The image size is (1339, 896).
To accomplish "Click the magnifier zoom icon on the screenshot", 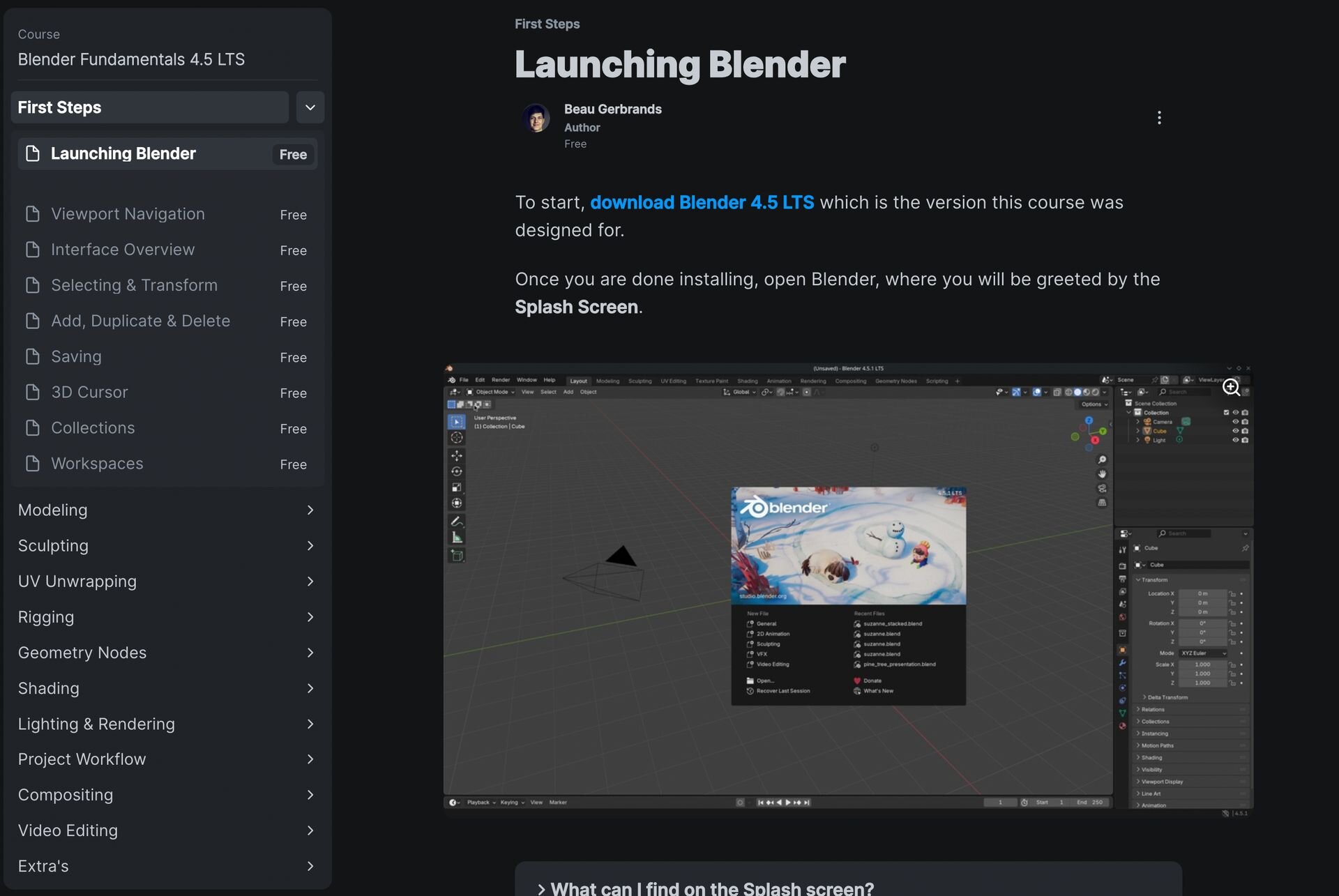I will tap(1231, 388).
